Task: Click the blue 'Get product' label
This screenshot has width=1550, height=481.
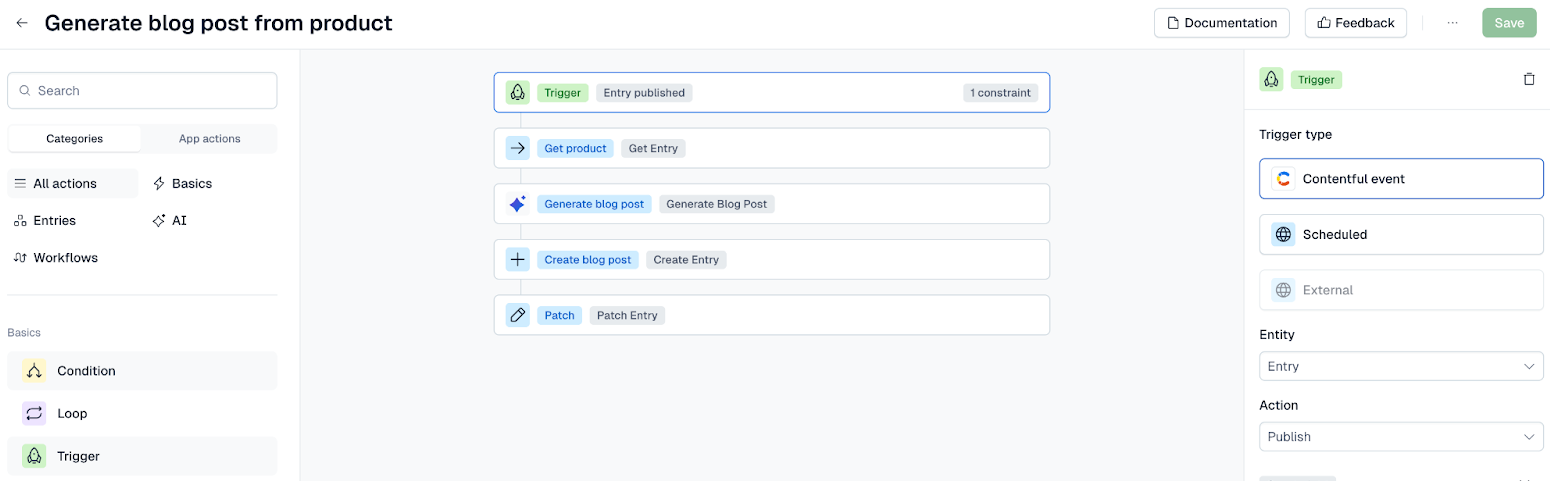Action: [575, 148]
